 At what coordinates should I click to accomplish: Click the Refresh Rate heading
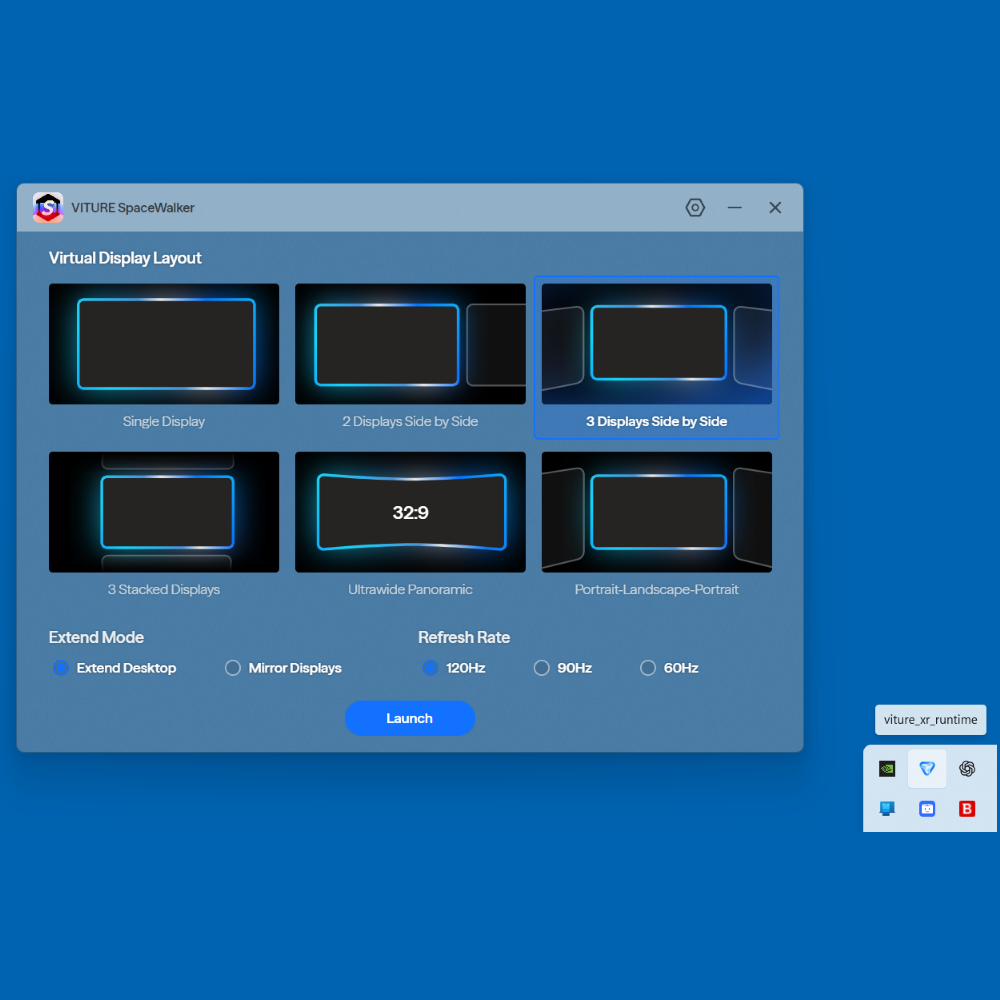click(x=464, y=637)
